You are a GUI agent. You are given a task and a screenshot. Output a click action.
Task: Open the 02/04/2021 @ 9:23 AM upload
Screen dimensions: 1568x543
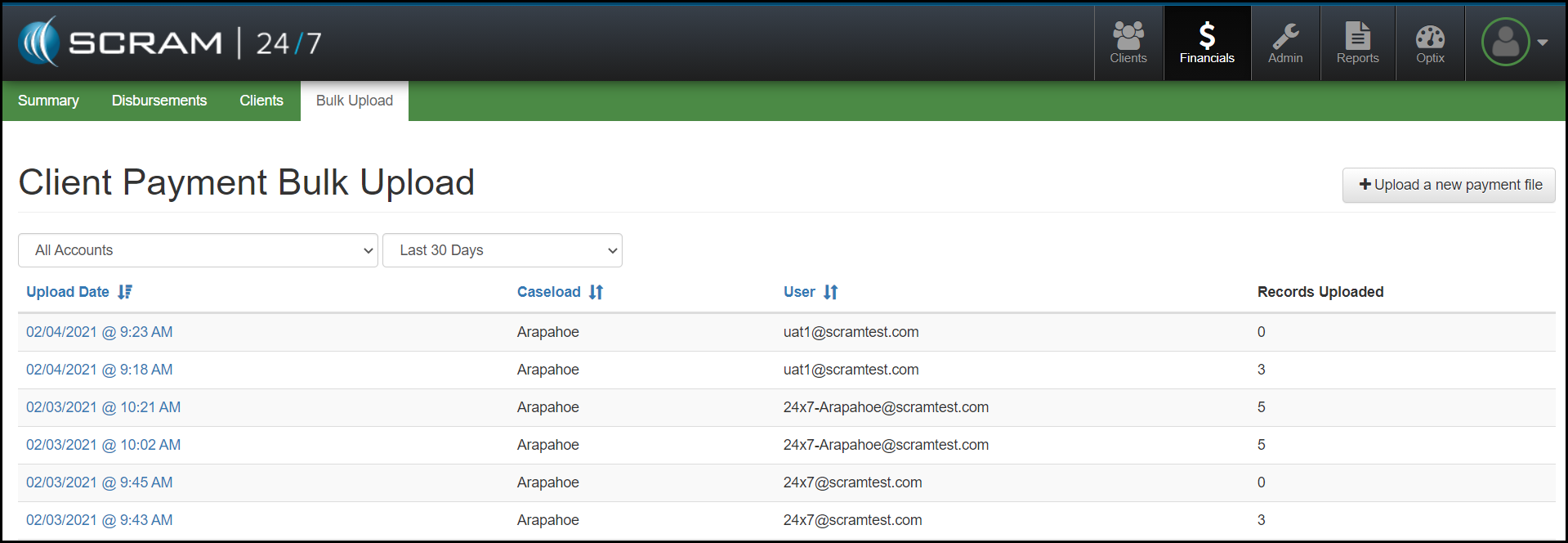[99, 332]
